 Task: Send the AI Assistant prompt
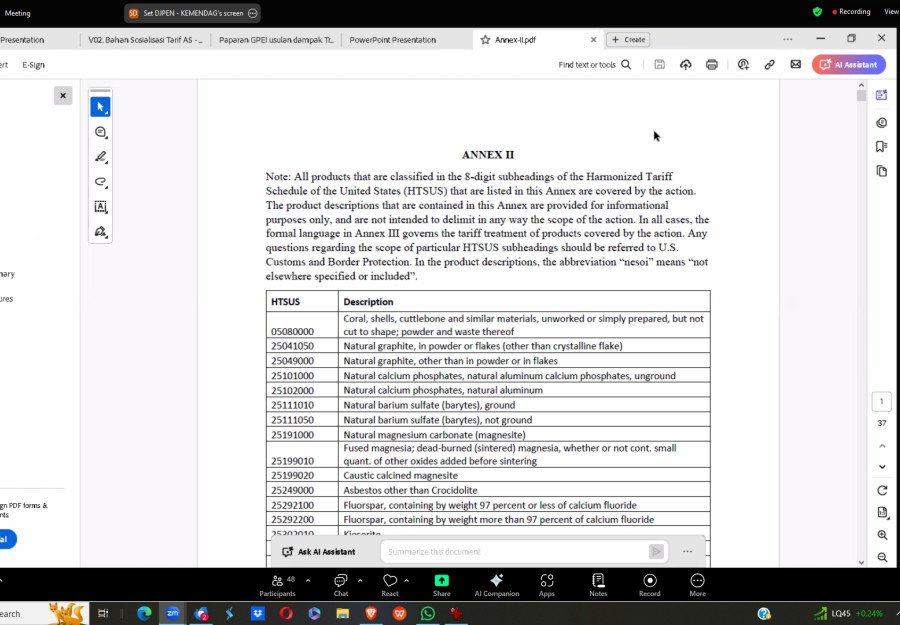click(656, 552)
